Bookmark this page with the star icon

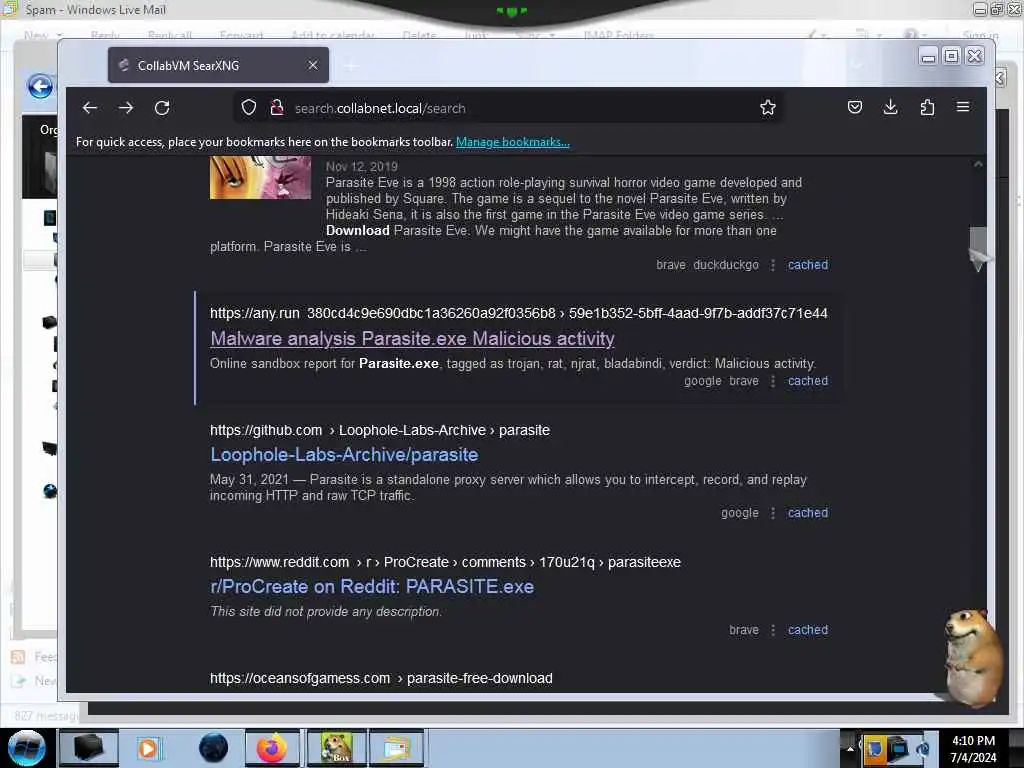(768, 108)
